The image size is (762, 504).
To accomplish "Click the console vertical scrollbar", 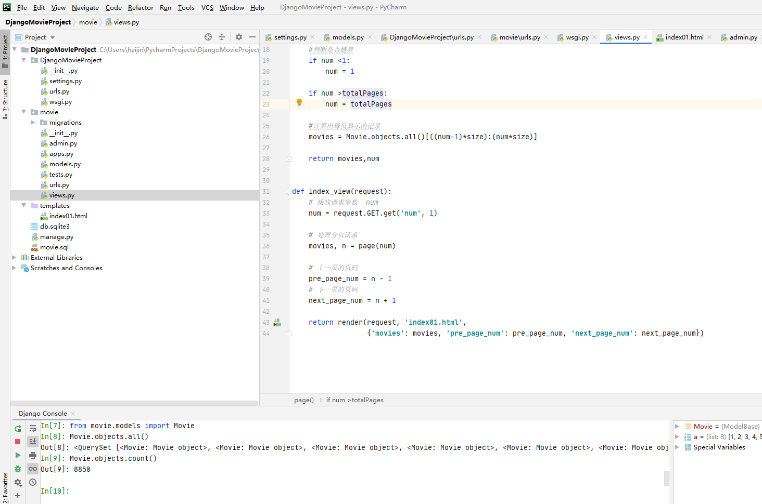I will point(666,478).
